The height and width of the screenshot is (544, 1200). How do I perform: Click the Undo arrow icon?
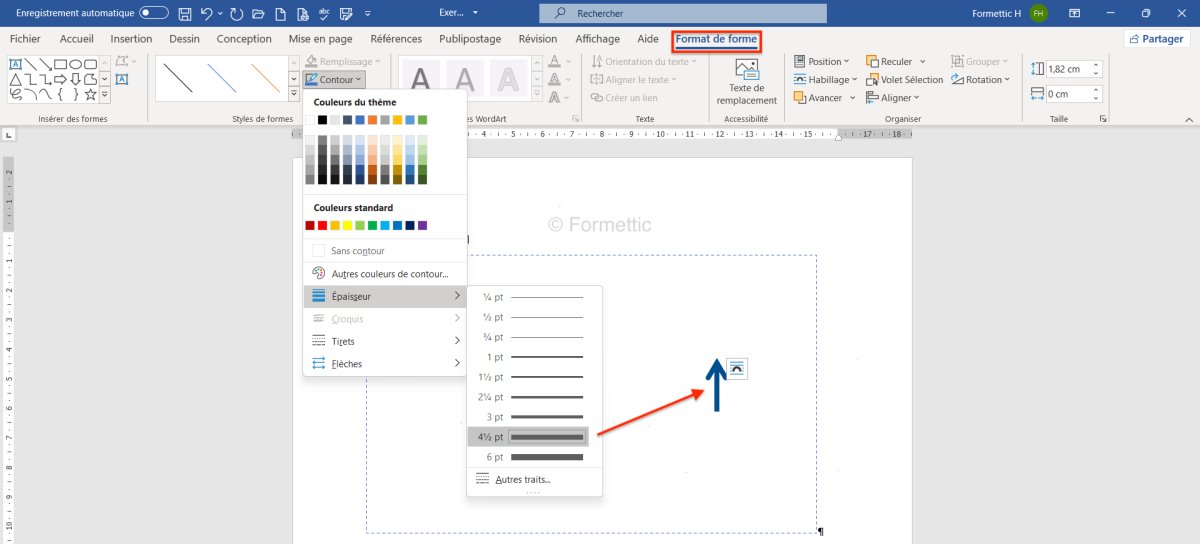pos(207,13)
